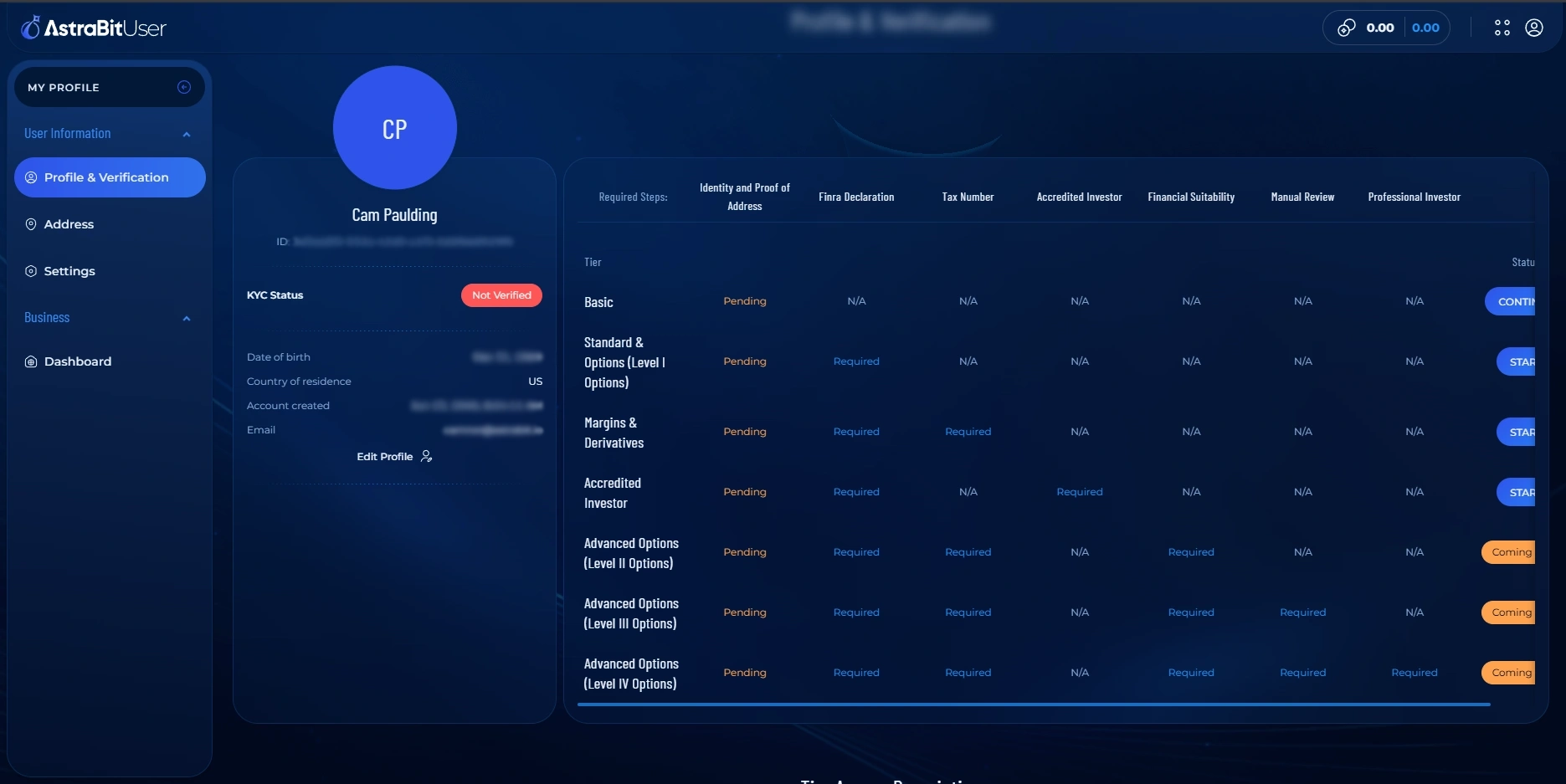1566x784 pixels.
Task: Click Accredited Investor column header
Action: [1080, 197]
